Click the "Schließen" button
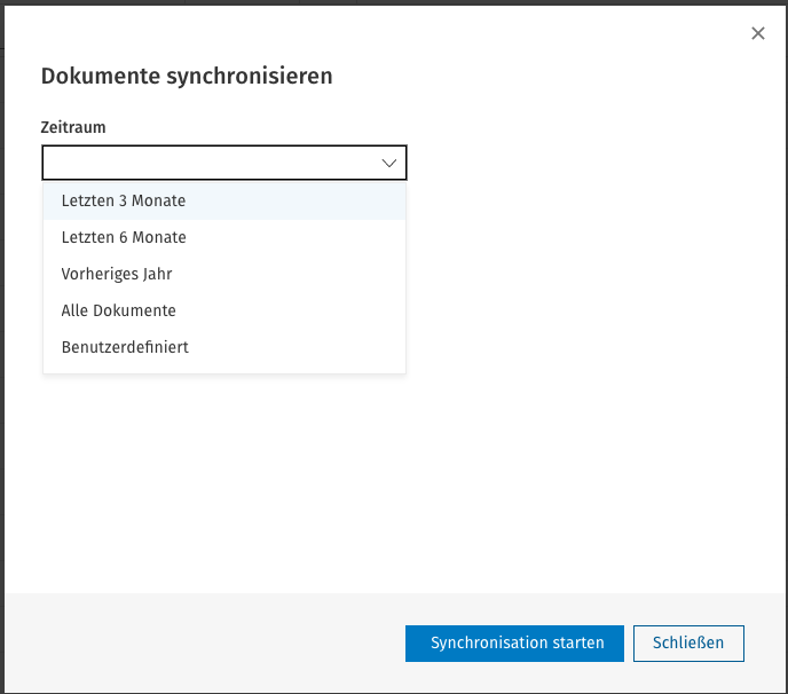This screenshot has width=788, height=694. [688, 643]
